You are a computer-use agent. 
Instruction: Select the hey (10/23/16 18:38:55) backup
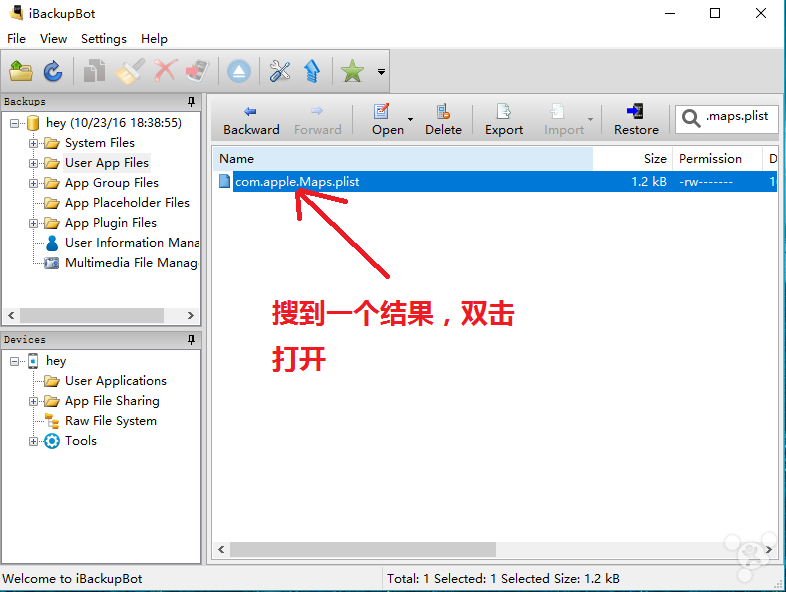[x=114, y=123]
